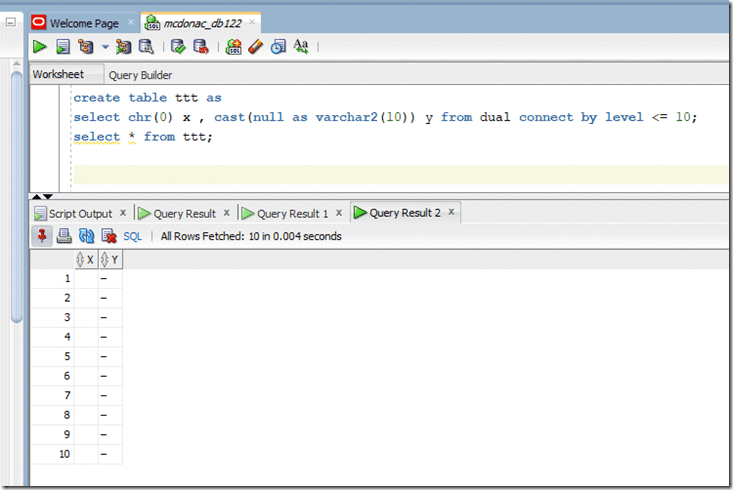Screen dimensions: 733x490
Task: Click printer icon in results toolbar
Action: click(x=64, y=236)
